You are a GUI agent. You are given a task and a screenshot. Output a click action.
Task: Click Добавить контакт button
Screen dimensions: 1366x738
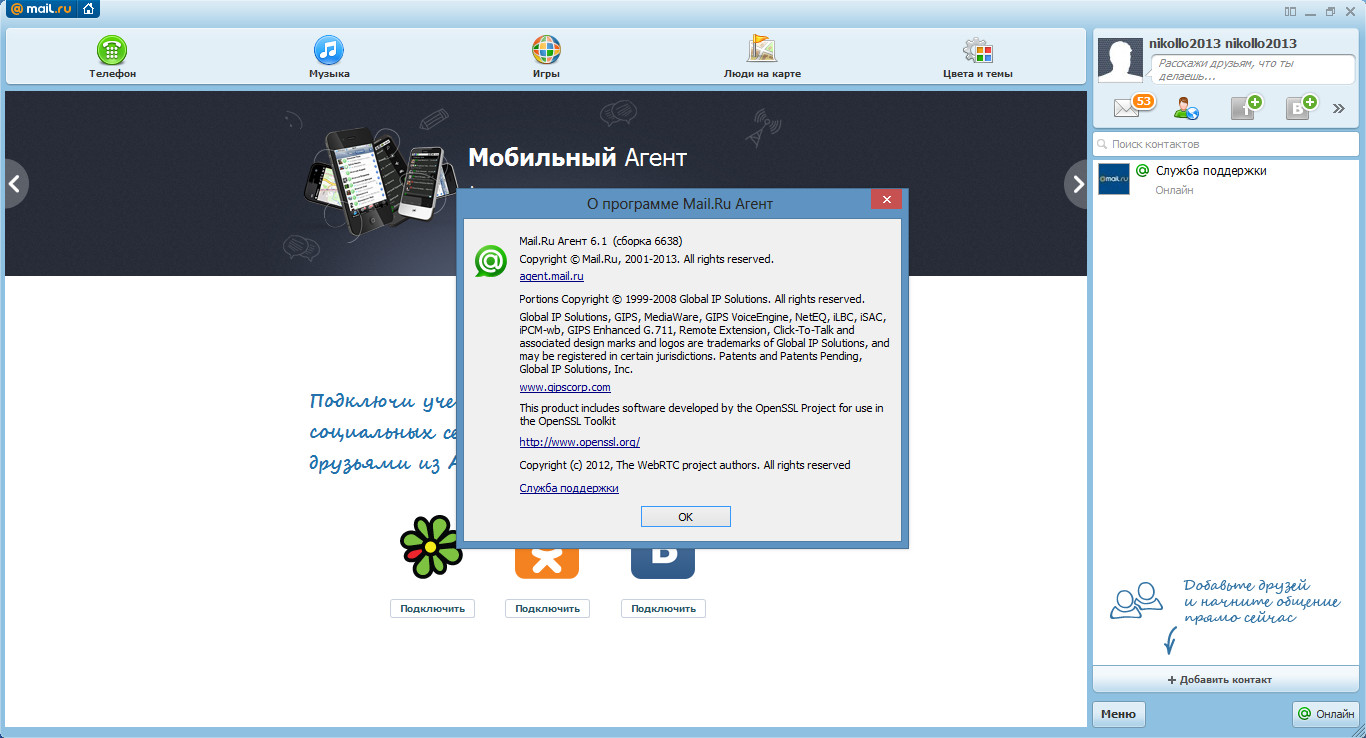1226,680
